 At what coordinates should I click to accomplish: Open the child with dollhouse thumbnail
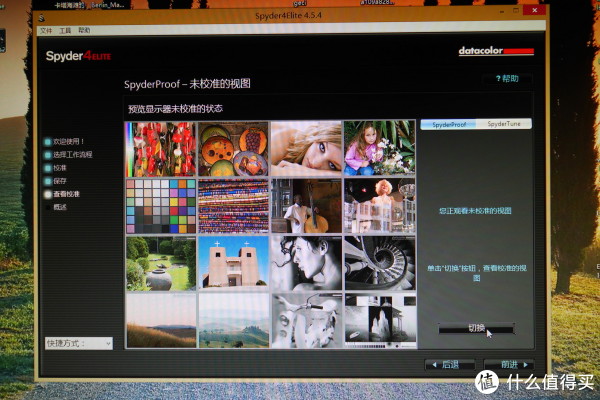380,206
